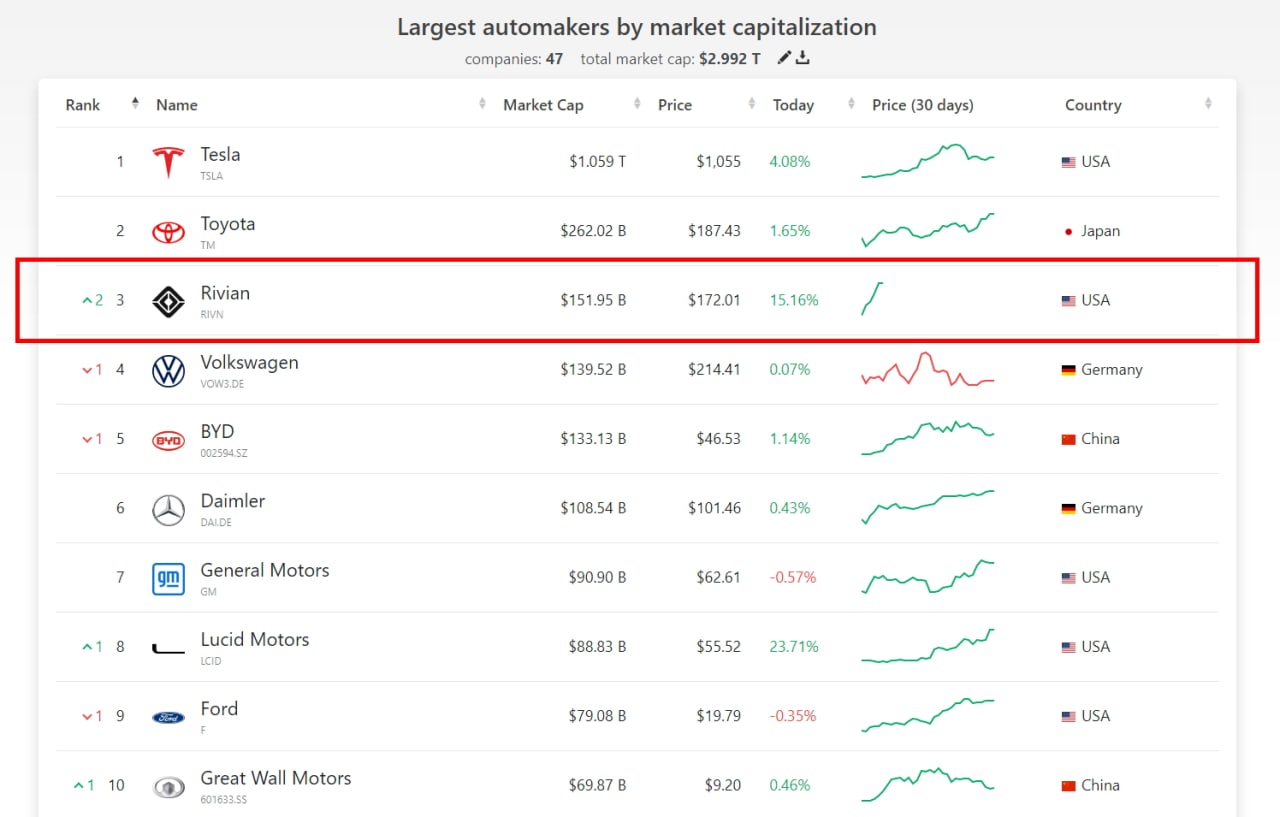Click Daimler's $101.46 price
Viewport: 1280px width, 817px height.
[715, 508]
